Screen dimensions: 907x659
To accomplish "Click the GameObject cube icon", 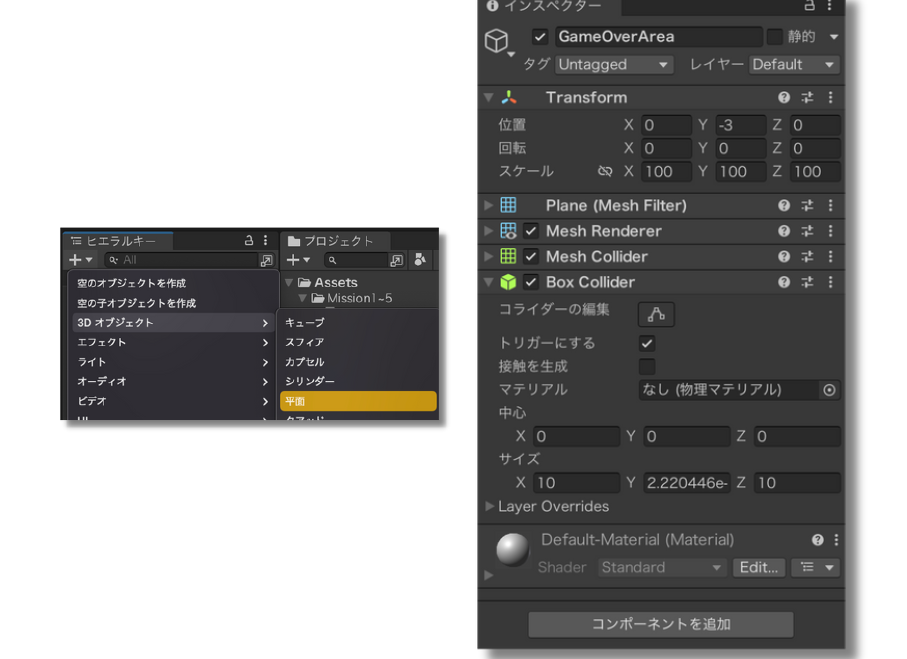I will (497, 41).
